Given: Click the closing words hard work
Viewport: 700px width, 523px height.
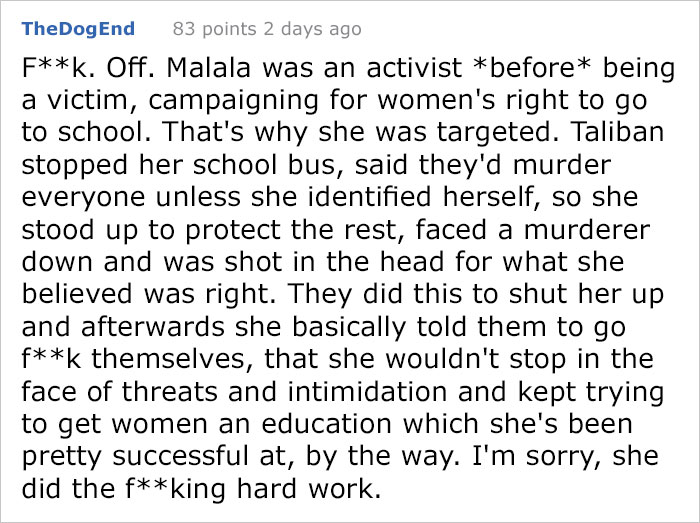Looking at the screenshot, I should 309,488.
